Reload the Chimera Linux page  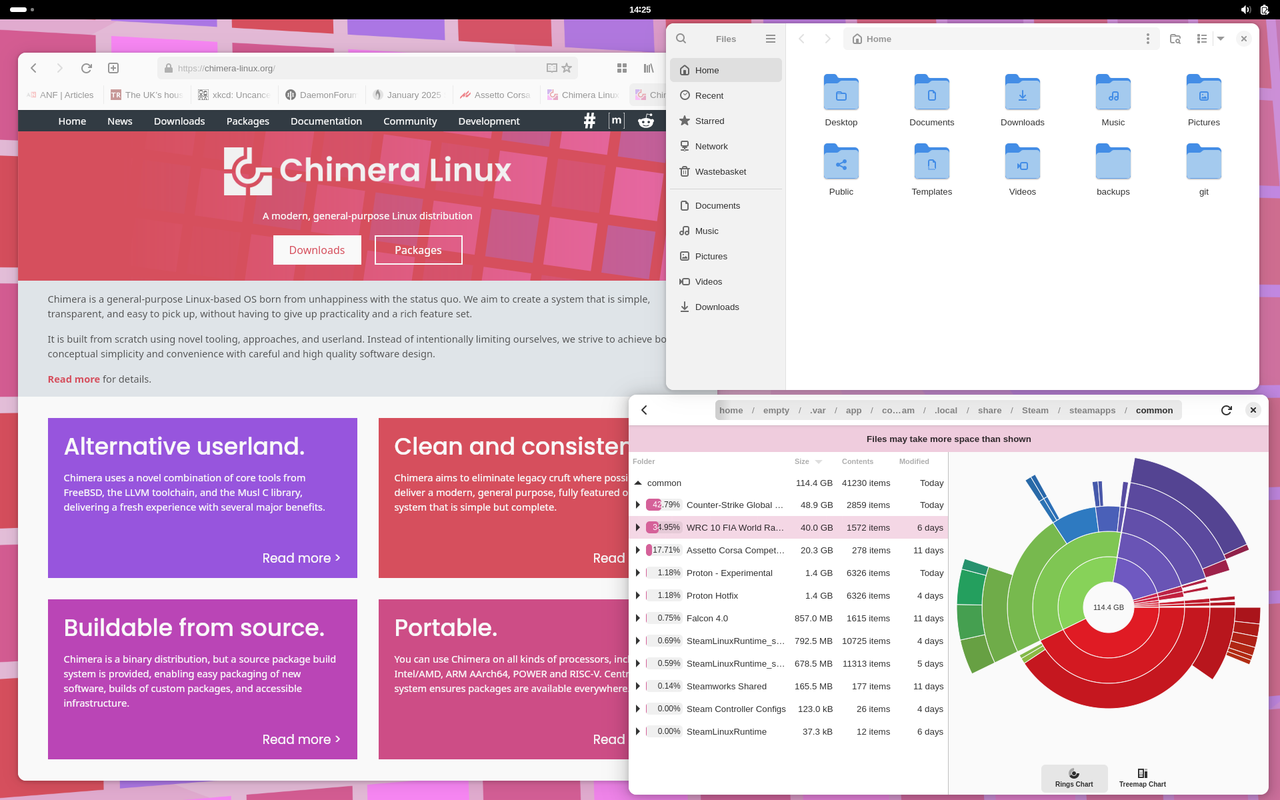(87, 68)
